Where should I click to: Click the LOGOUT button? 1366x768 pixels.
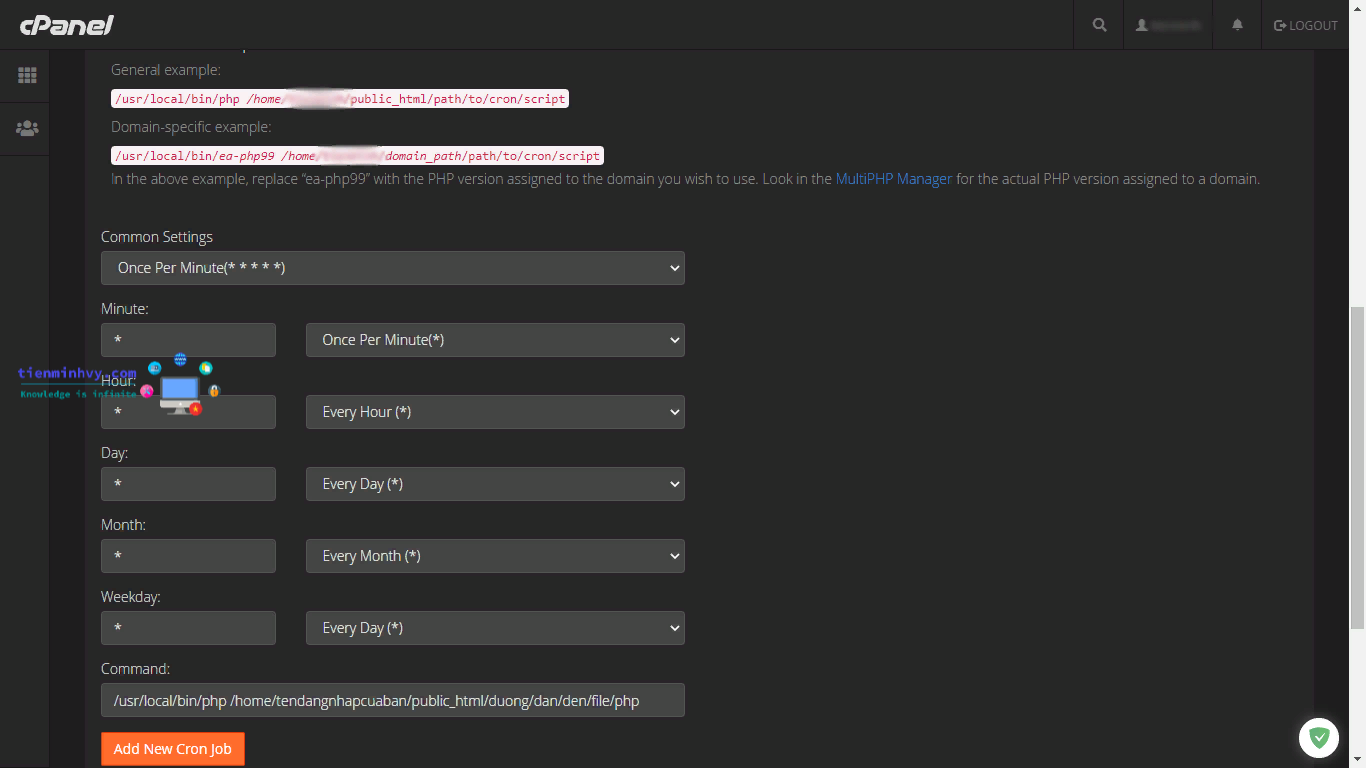[1305, 25]
